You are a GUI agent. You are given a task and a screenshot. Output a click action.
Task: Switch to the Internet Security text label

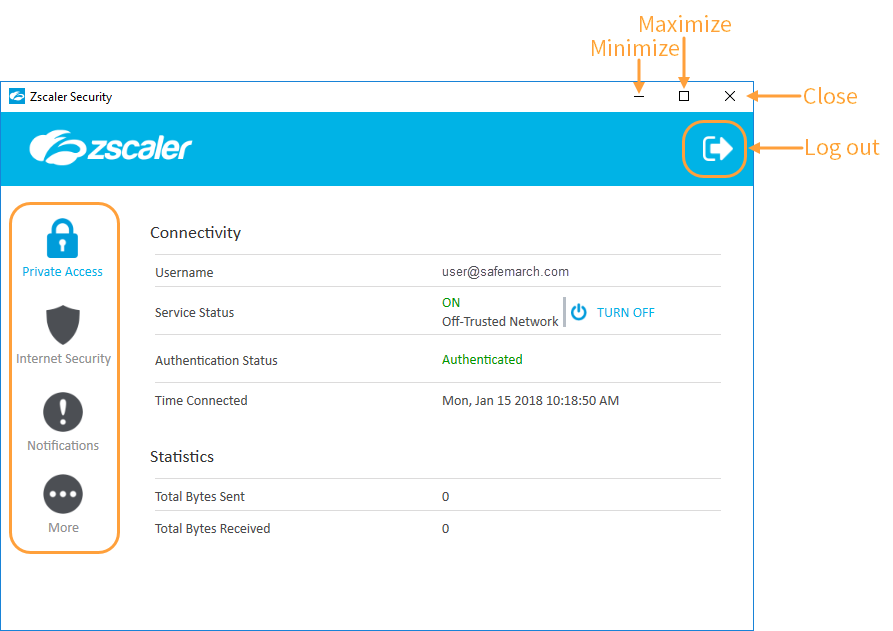[x=64, y=359]
